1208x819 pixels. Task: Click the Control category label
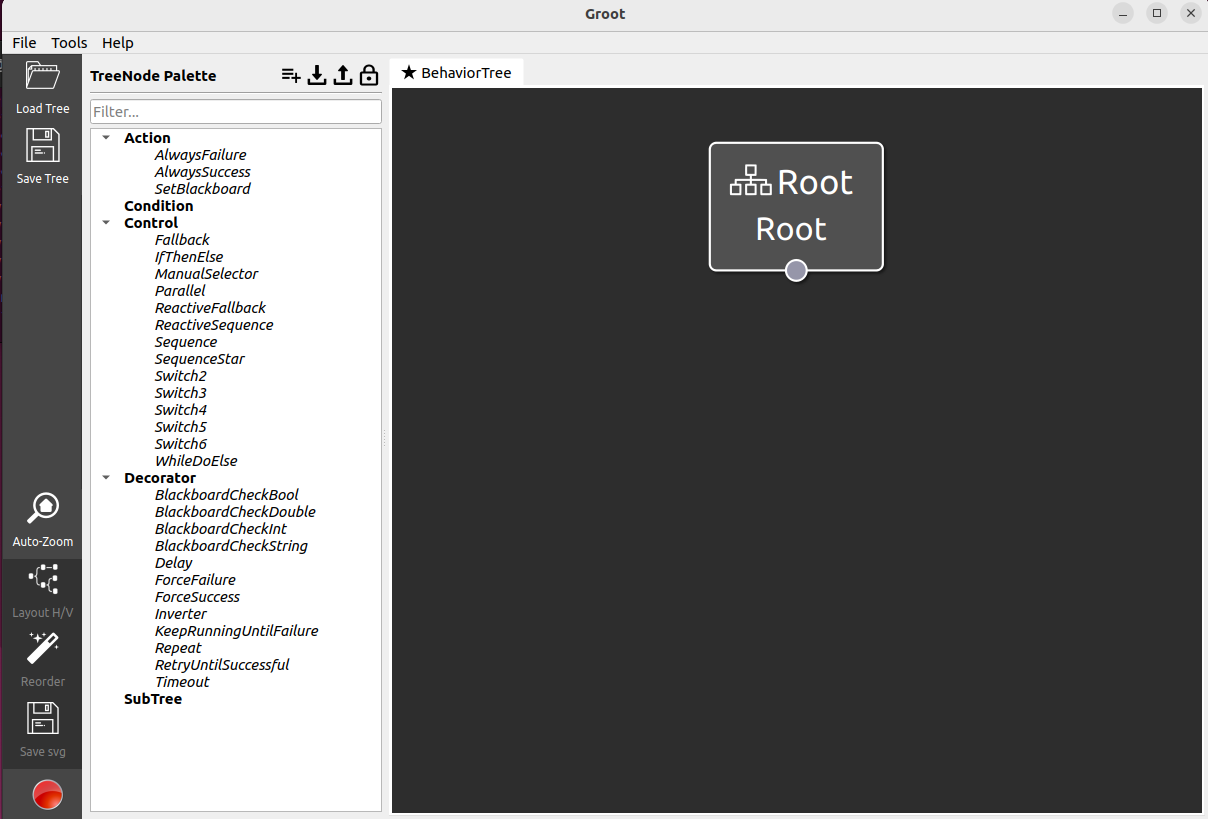[x=151, y=223]
